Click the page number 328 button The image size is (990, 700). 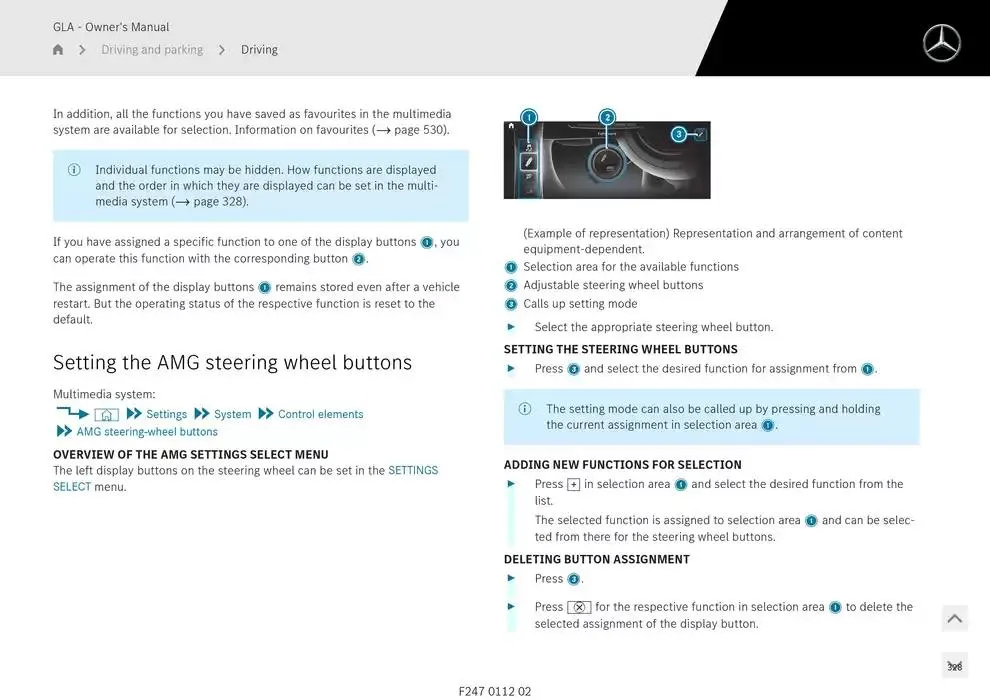point(954,666)
